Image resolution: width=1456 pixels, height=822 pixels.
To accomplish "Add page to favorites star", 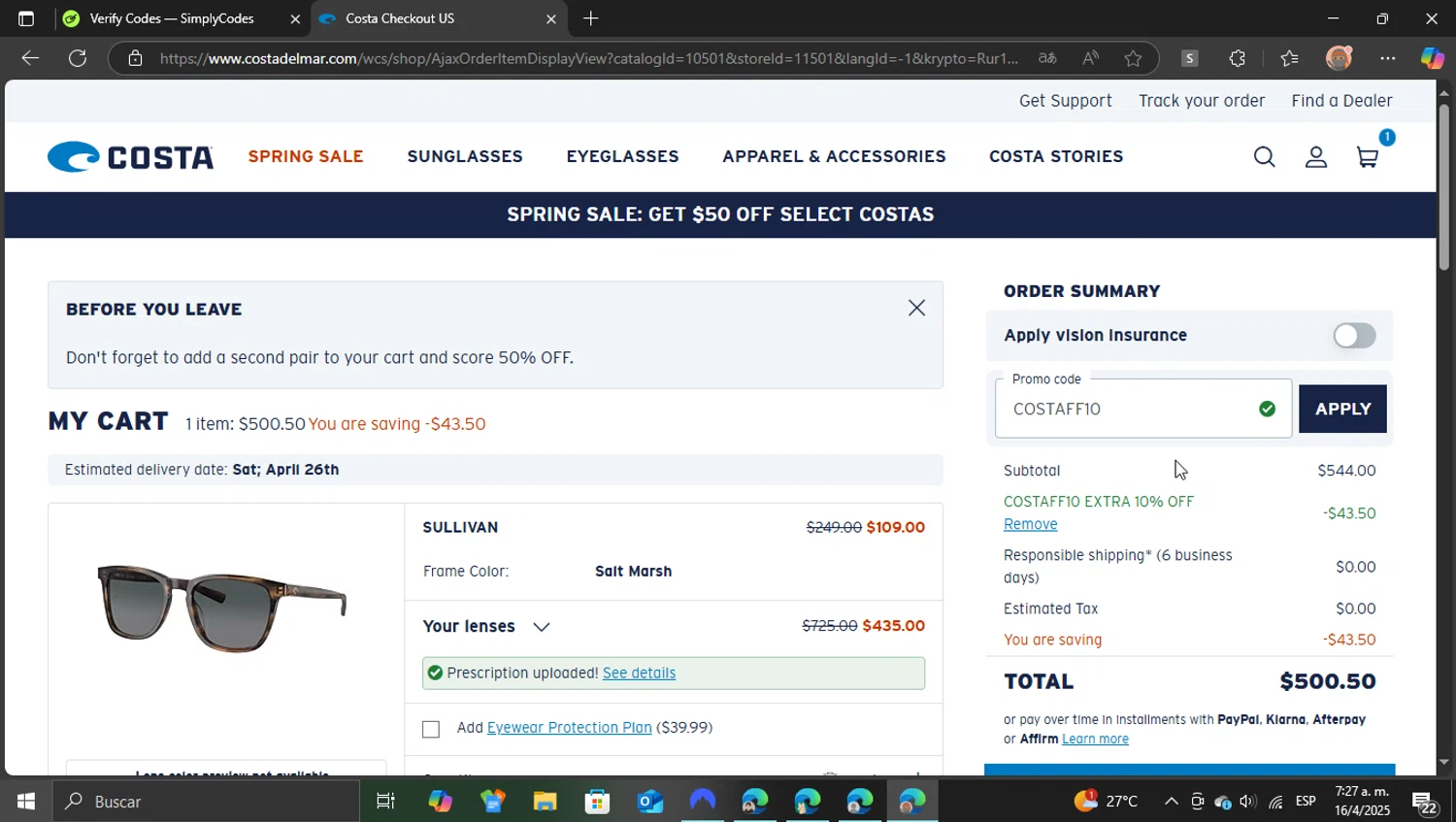I will [1133, 58].
